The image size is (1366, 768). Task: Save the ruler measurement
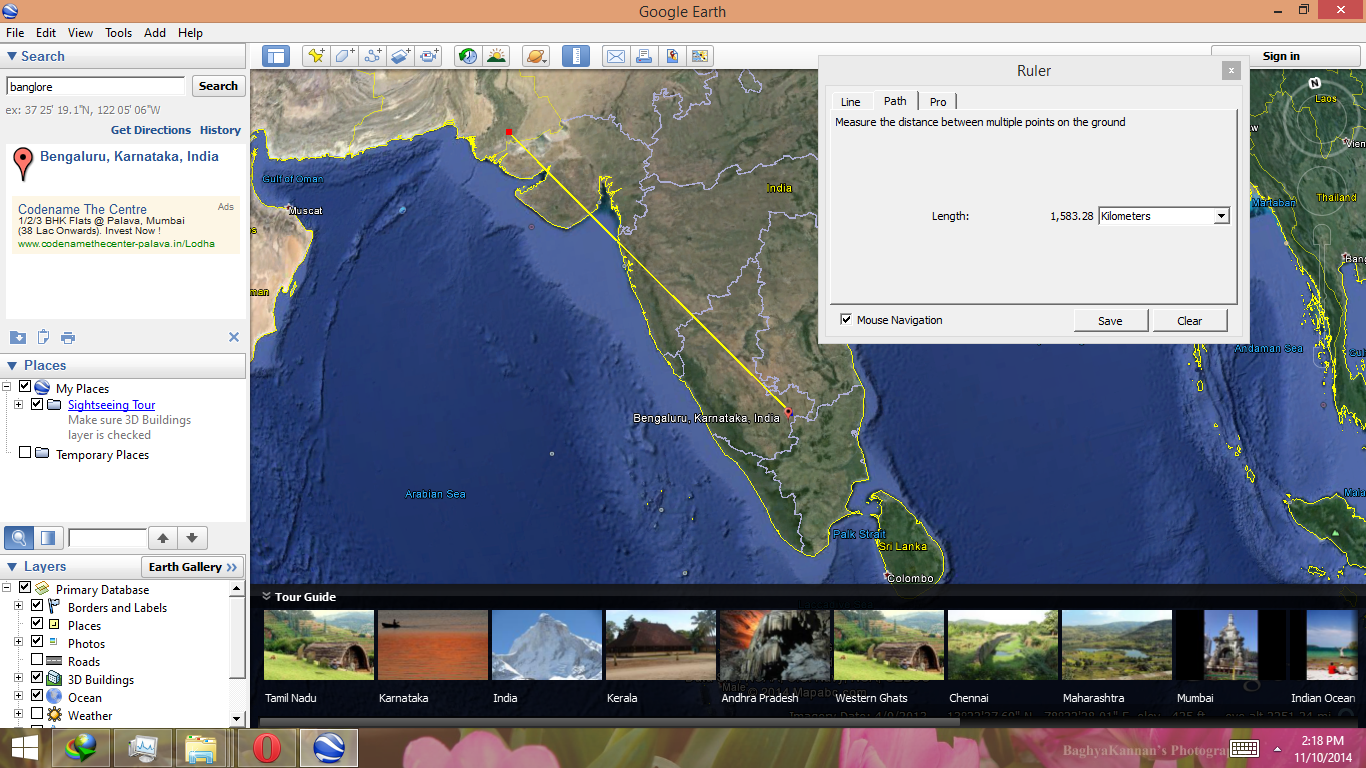pos(1110,320)
